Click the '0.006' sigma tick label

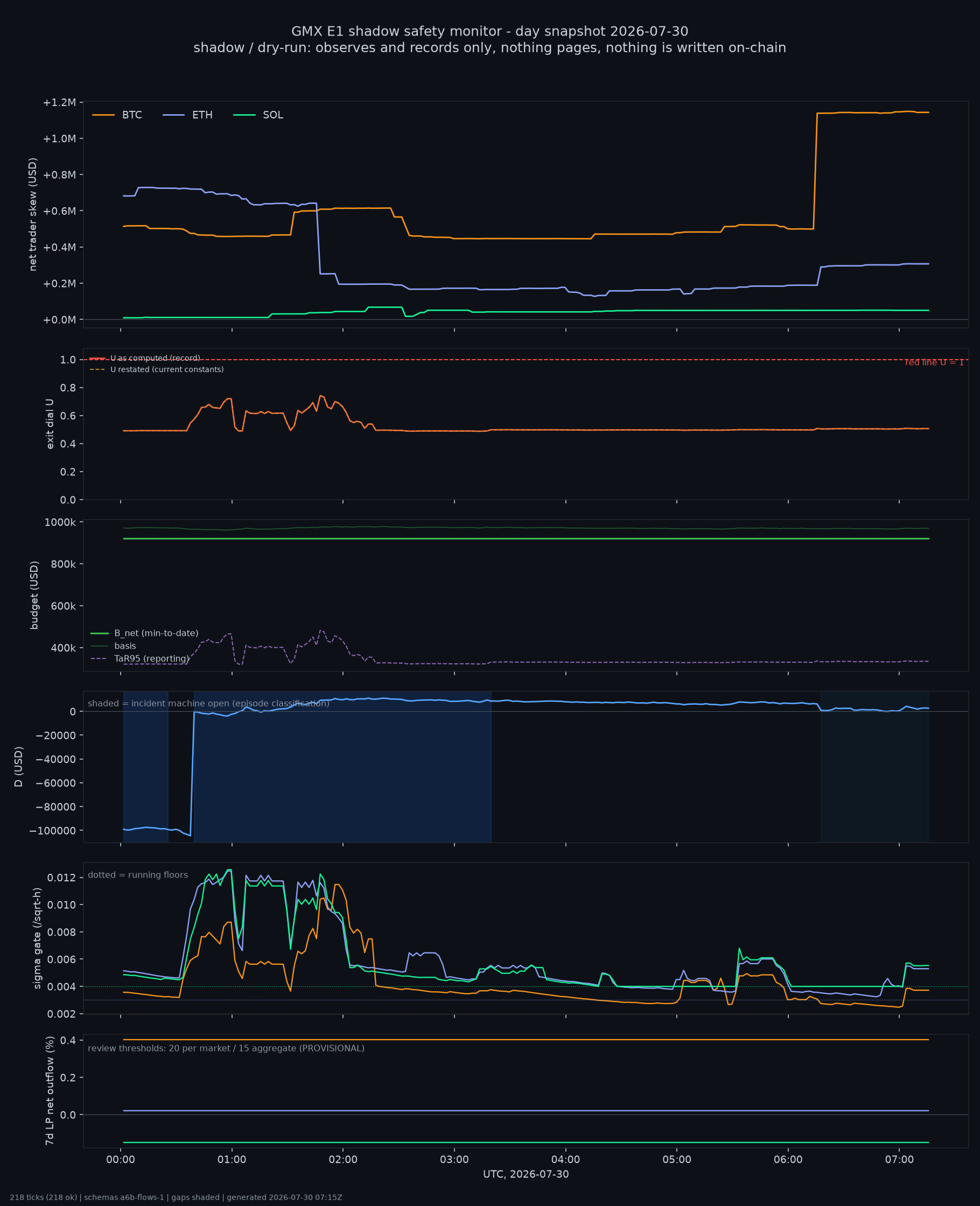(61, 959)
